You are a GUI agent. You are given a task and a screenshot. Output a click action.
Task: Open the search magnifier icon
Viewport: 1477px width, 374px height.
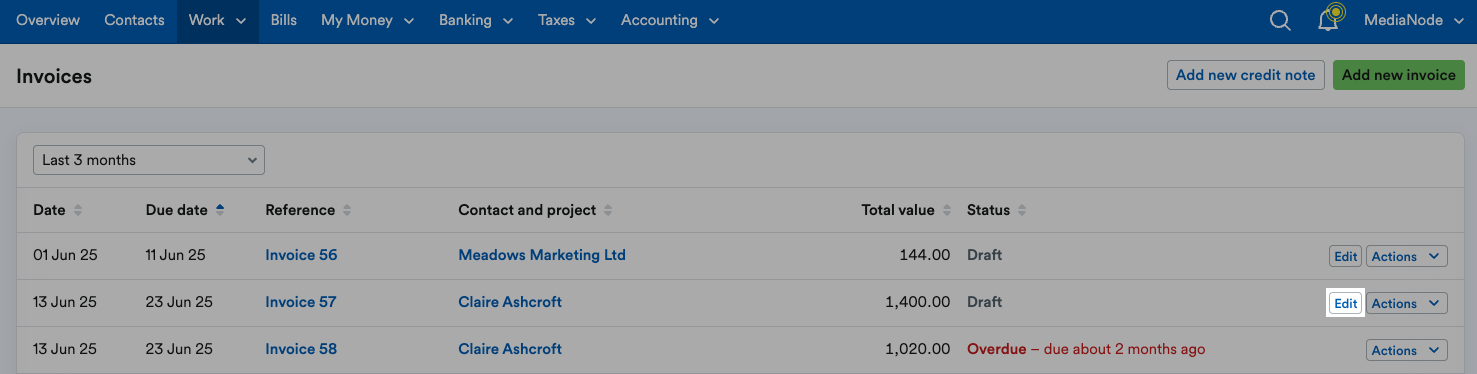[1280, 20]
